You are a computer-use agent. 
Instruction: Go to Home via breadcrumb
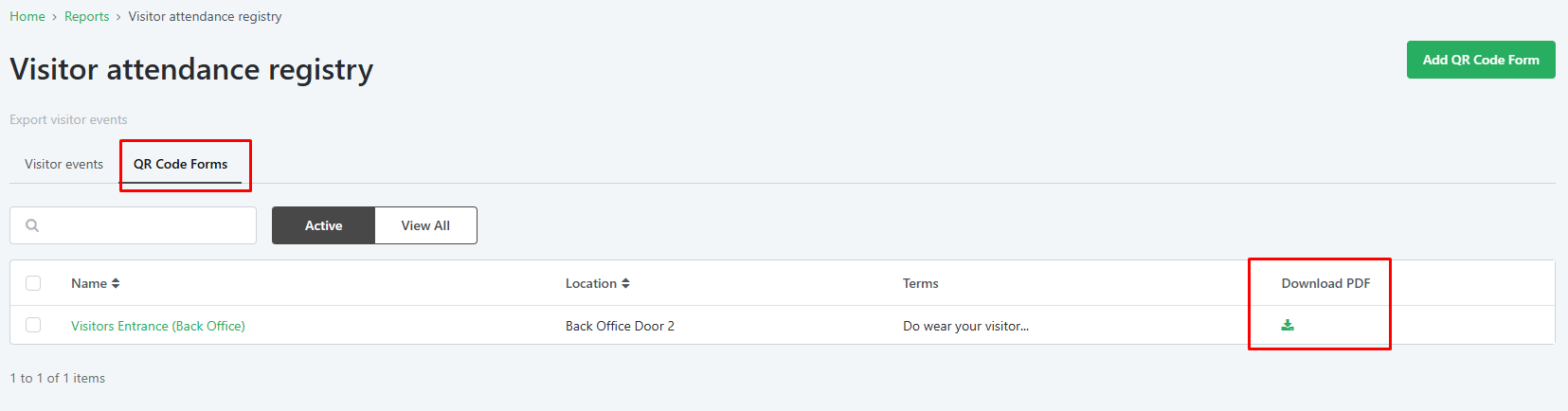click(27, 16)
